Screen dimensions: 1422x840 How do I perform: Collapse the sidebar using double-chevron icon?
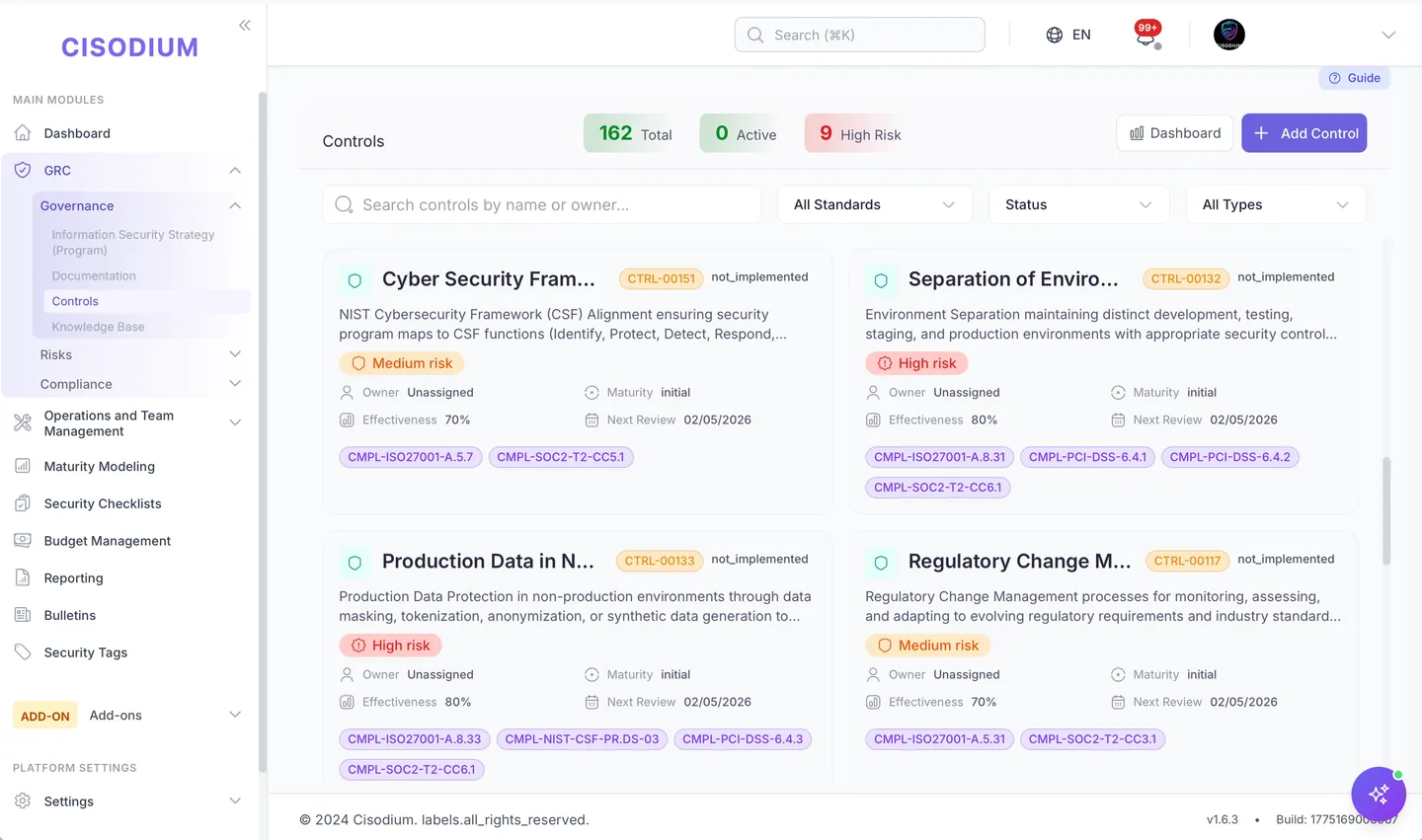(245, 25)
